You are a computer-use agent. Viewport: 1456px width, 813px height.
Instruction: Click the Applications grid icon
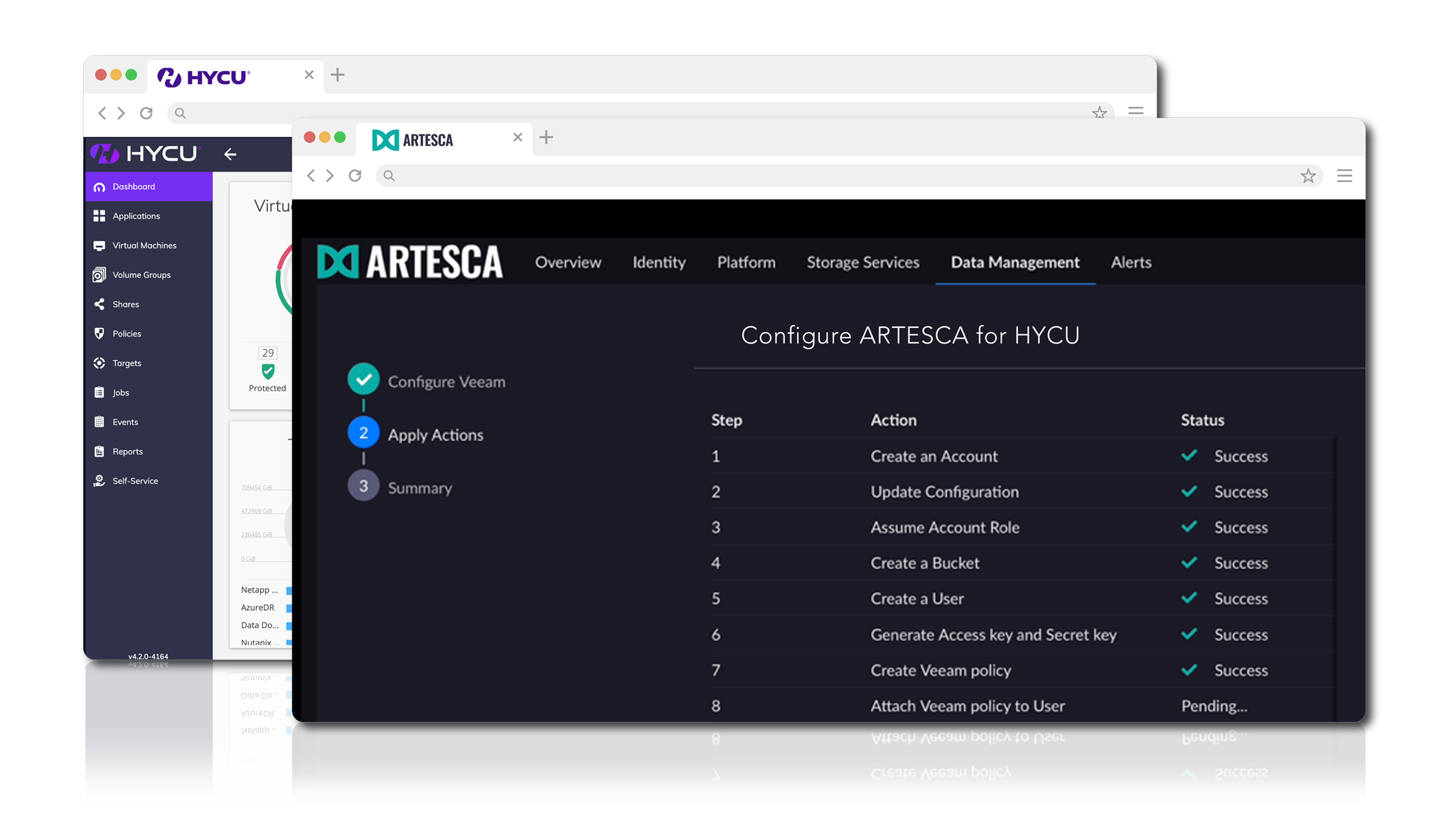100,216
